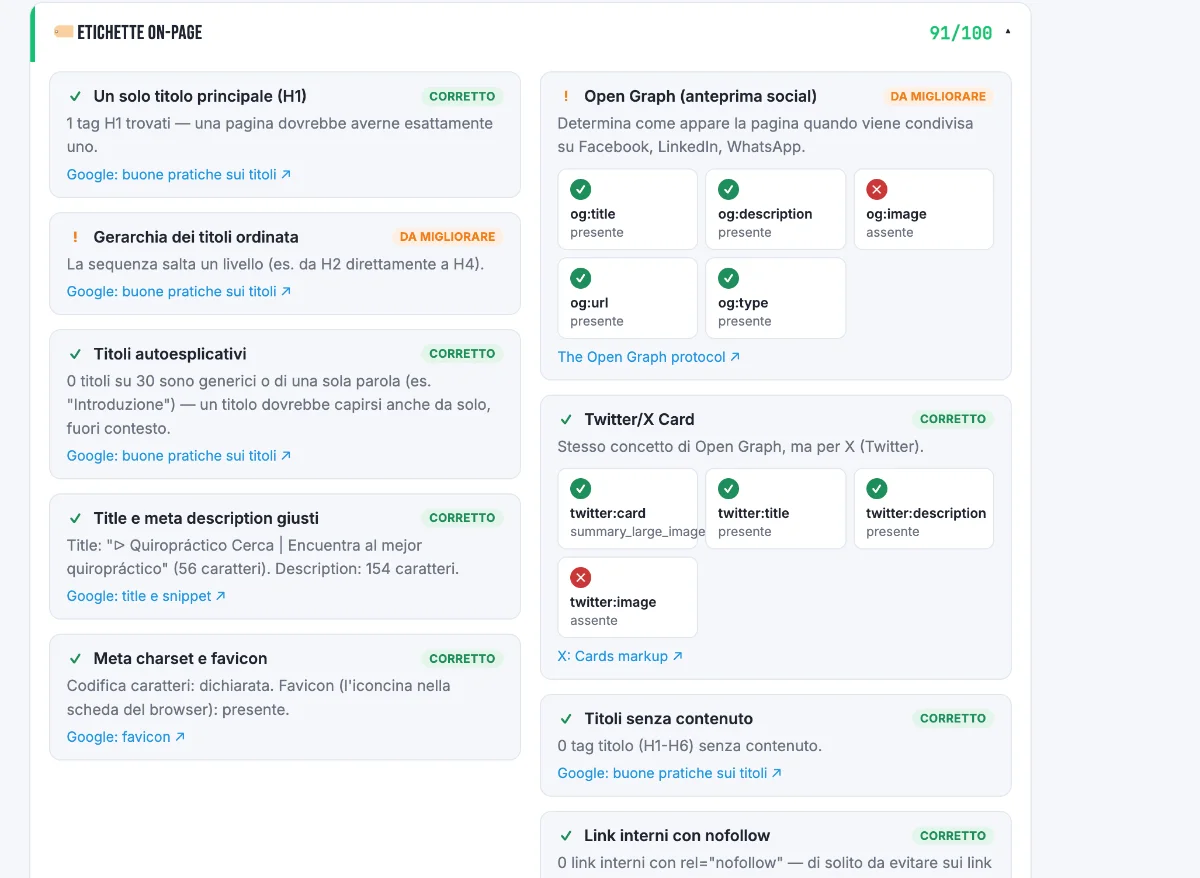Click the warning icon next to Gerarchia dei titoli ordinata

pos(75,237)
